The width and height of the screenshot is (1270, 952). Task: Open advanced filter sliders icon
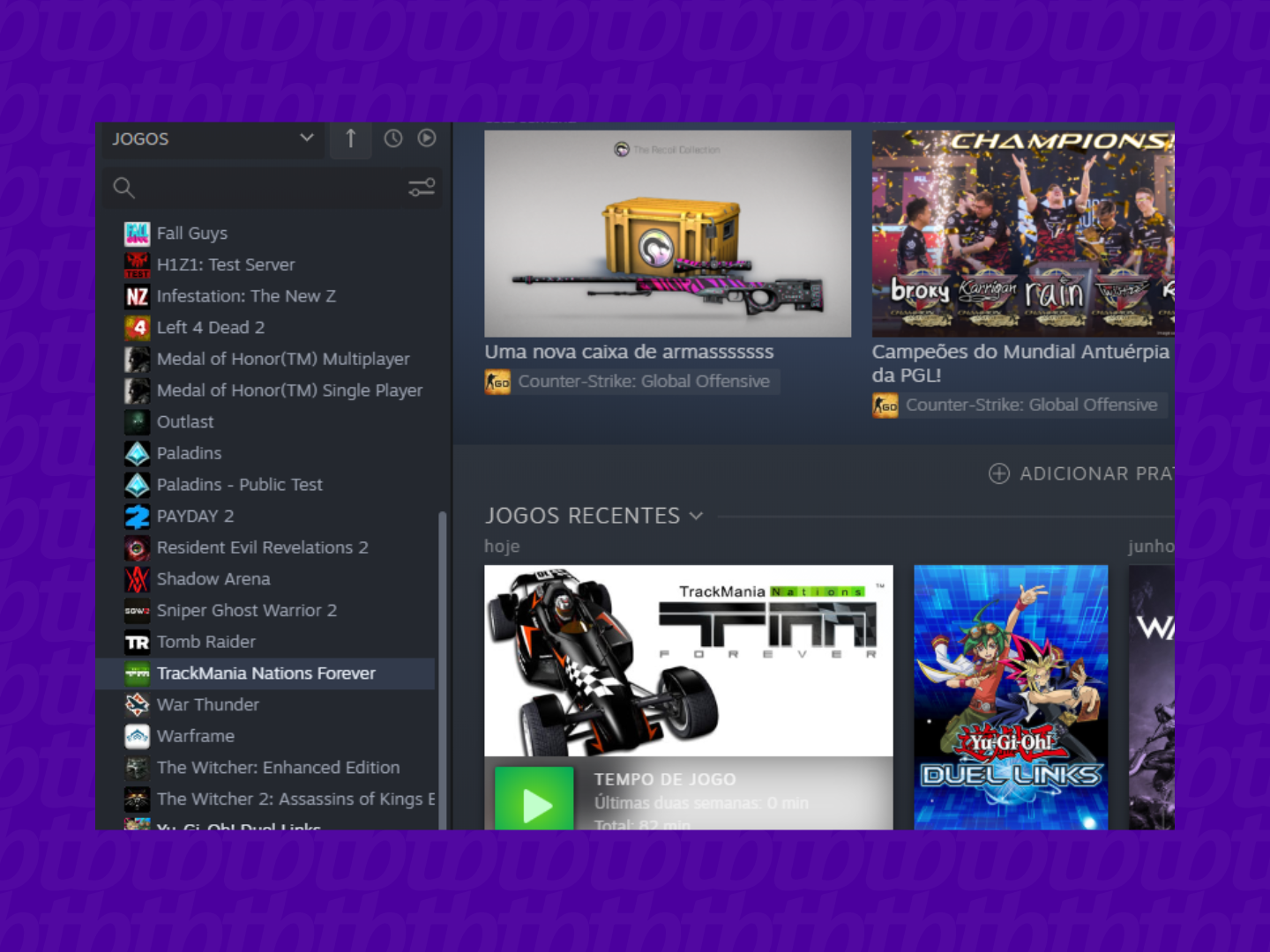(422, 187)
